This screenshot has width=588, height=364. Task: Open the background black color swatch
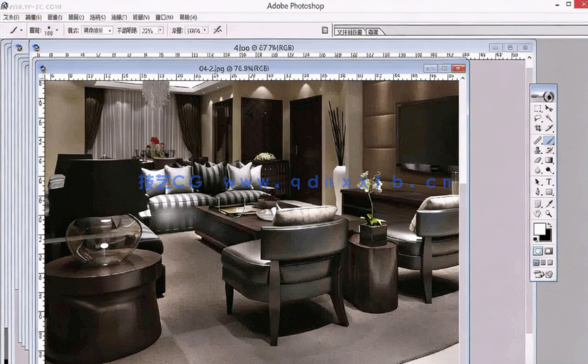[x=548, y=237]
